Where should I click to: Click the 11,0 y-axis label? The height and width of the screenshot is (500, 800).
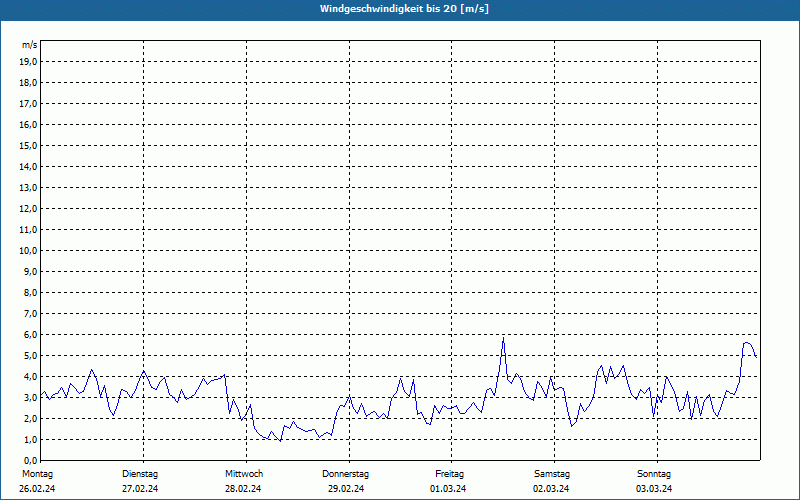click(28, 230)
